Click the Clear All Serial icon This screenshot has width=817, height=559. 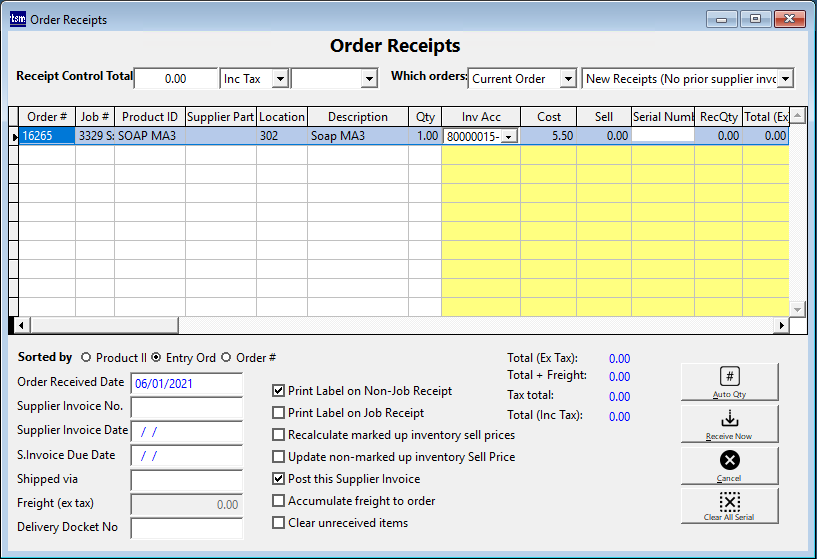[x=729, y=502]
